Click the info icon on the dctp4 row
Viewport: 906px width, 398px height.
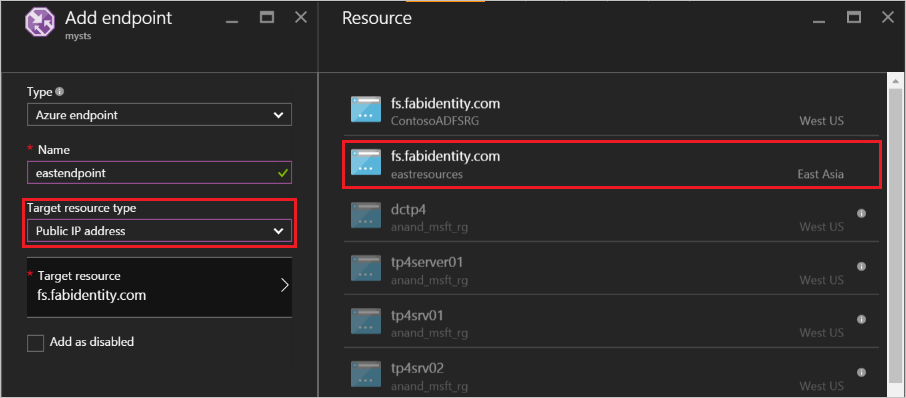click(861, 213)
